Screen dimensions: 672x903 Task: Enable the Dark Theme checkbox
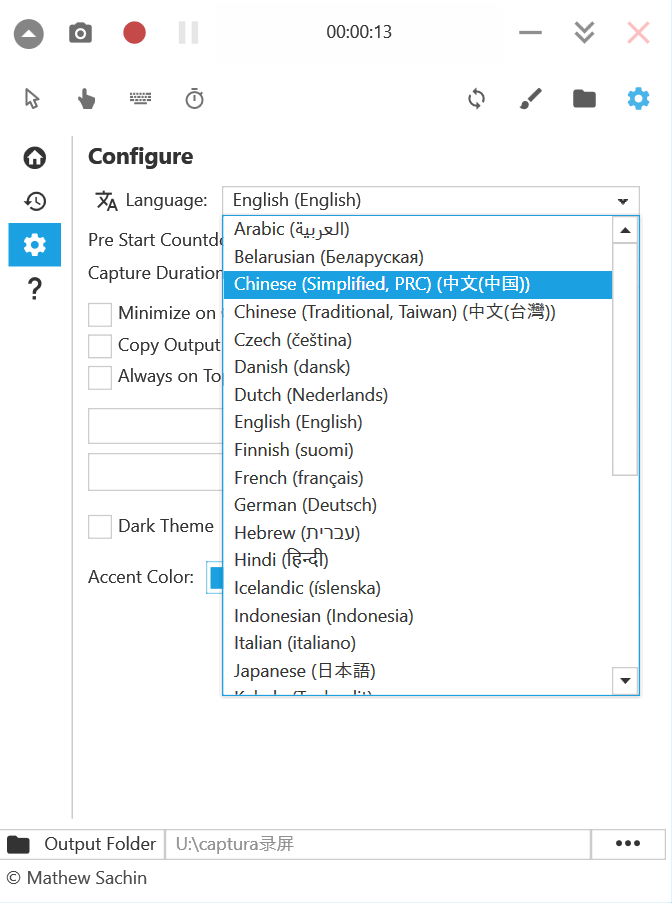[x=100, y=527]
